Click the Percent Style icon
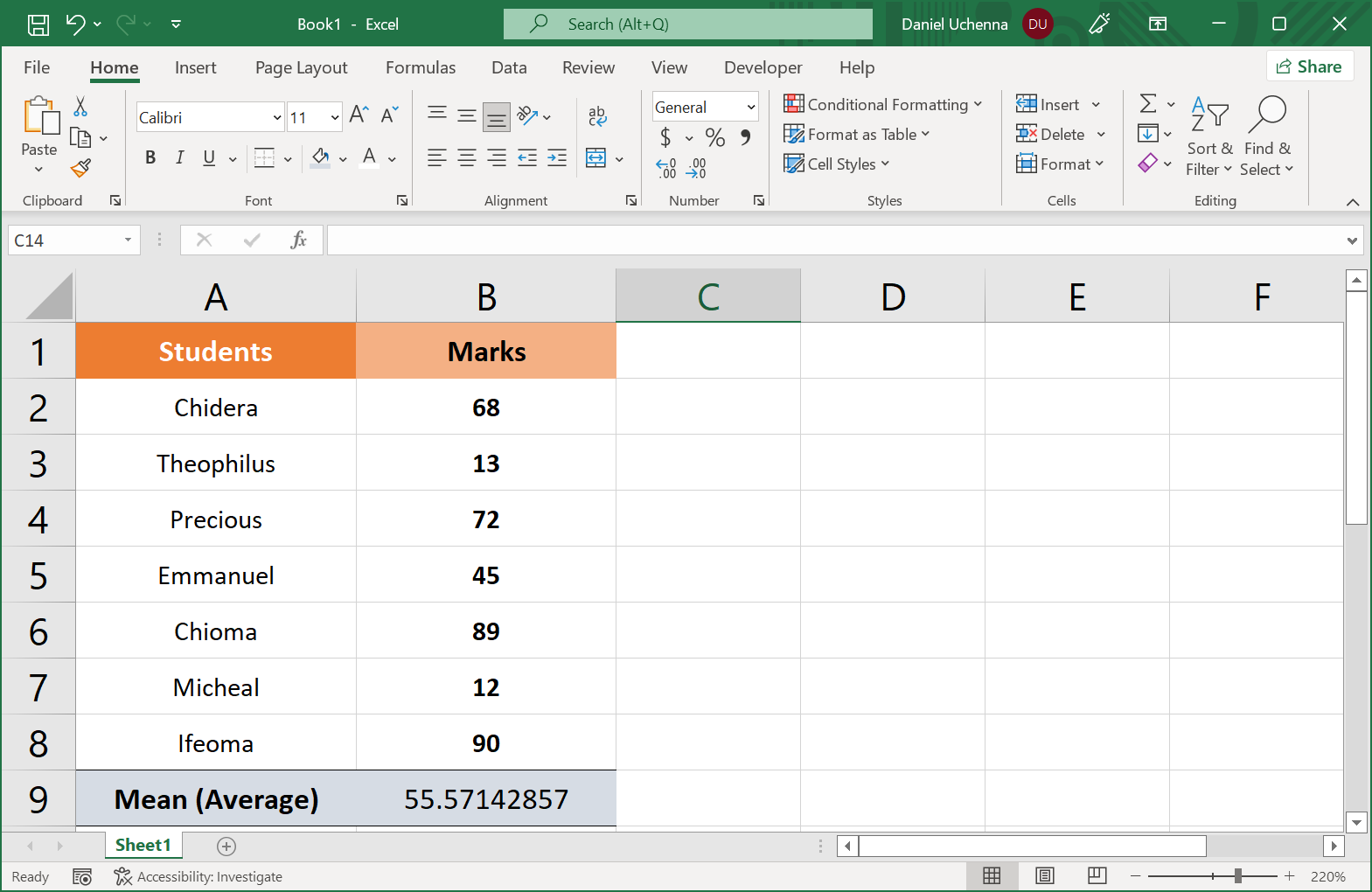The image size is (1372, 892). point(714,137)
